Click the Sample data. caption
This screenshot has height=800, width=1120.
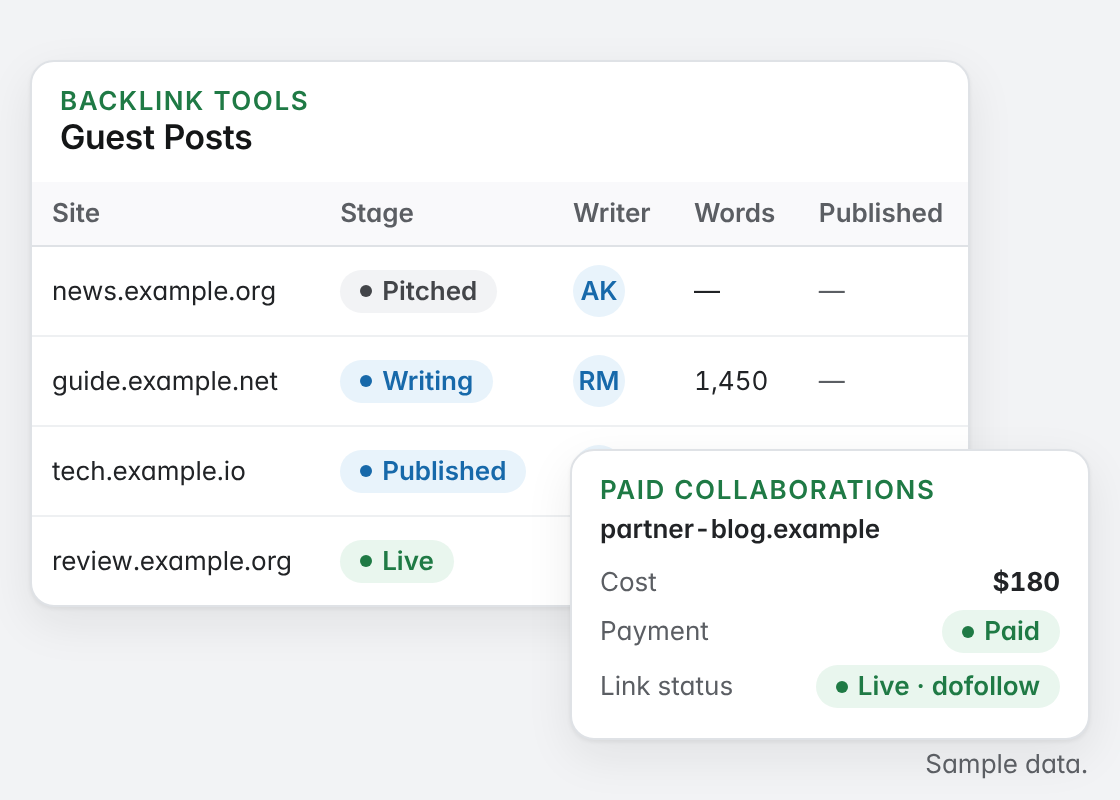tap(1006, 764)
